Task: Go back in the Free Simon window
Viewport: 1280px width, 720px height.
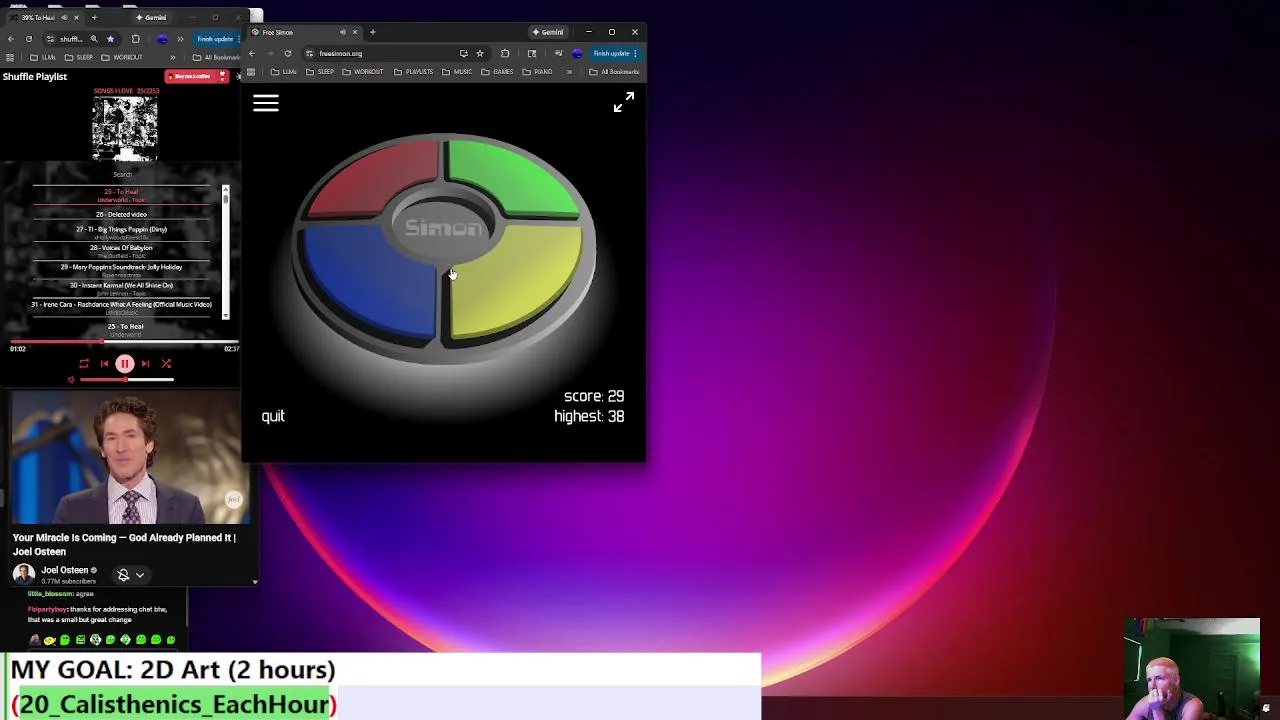Action: click(x=252, y=53)
